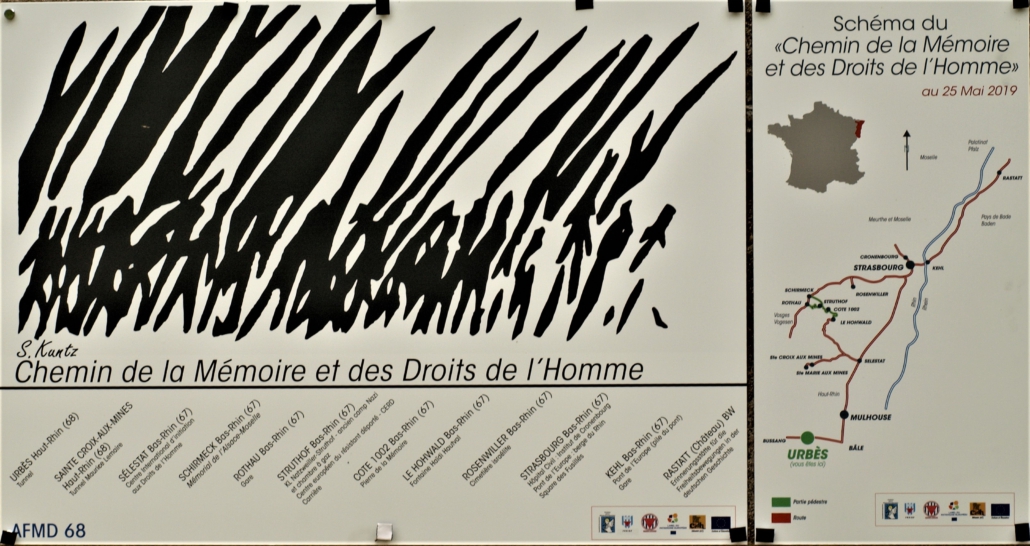Click the small blue crest logo in the left panel
Screen dimensions: 1030x546
[627, 522]
